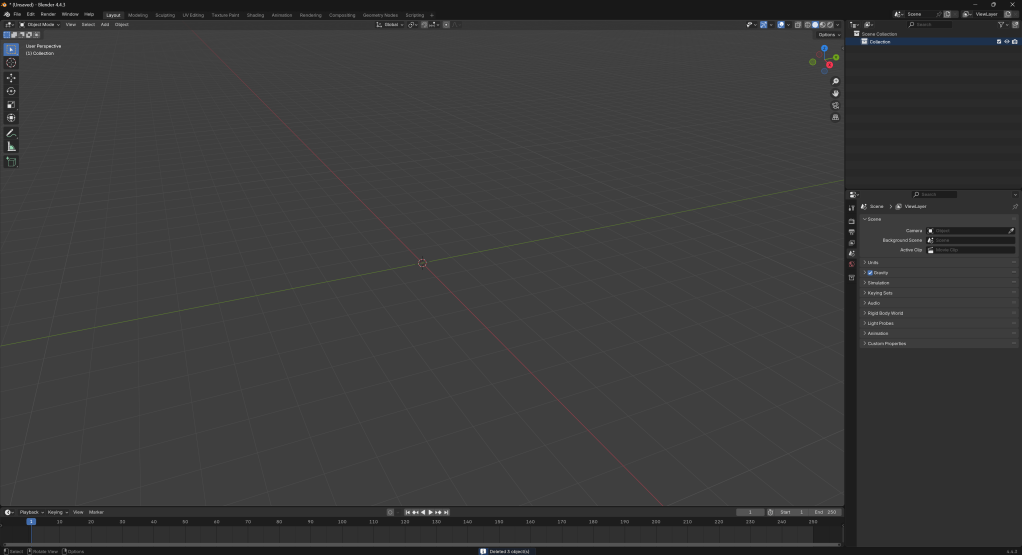Choose the Annotate pencil tool

click(11, 133)
